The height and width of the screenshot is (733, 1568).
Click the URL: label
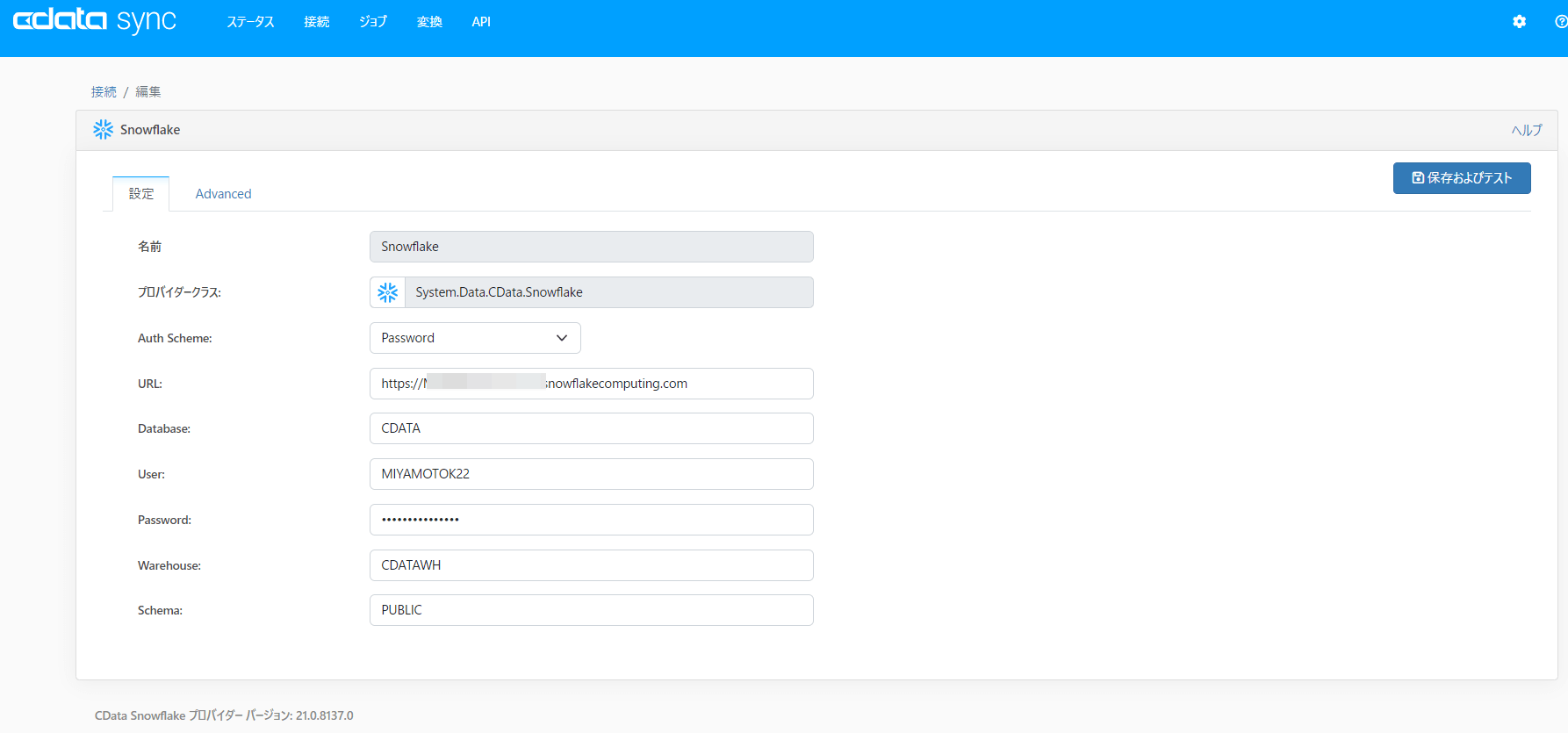tap(150, 384)
